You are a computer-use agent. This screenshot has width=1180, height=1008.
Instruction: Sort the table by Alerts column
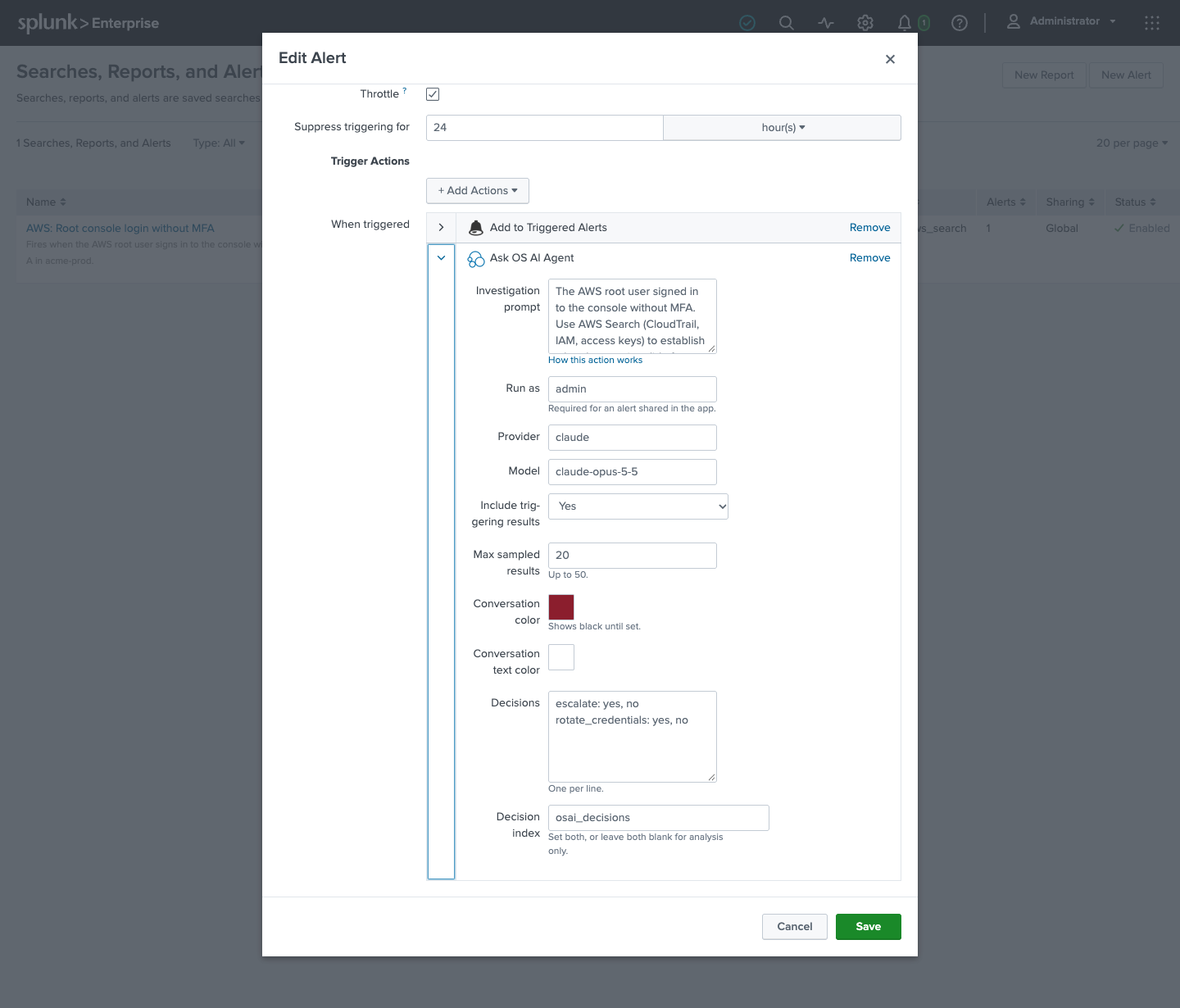tap(1006, 202)
